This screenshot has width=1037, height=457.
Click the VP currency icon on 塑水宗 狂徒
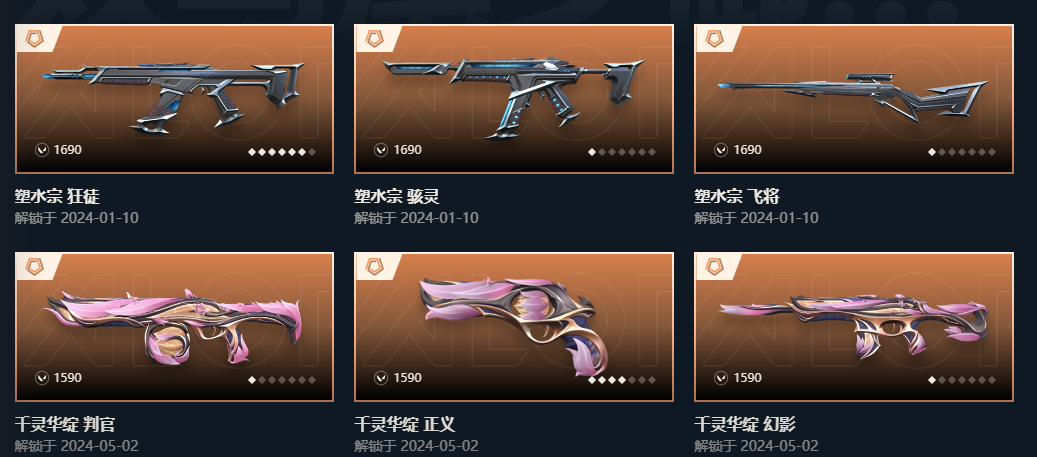(x=42, y=150)
